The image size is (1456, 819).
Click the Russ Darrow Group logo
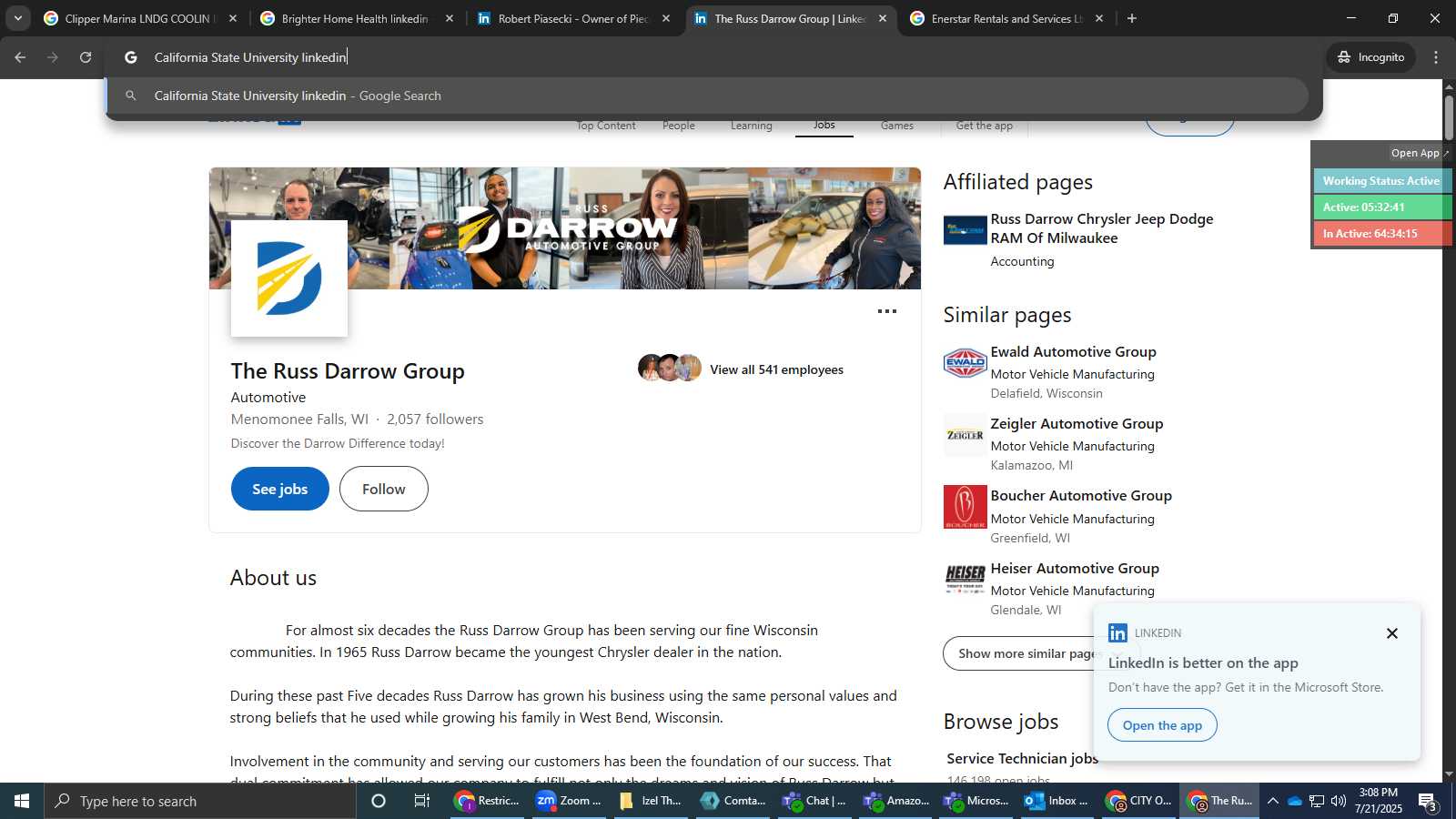coord(289,278)
